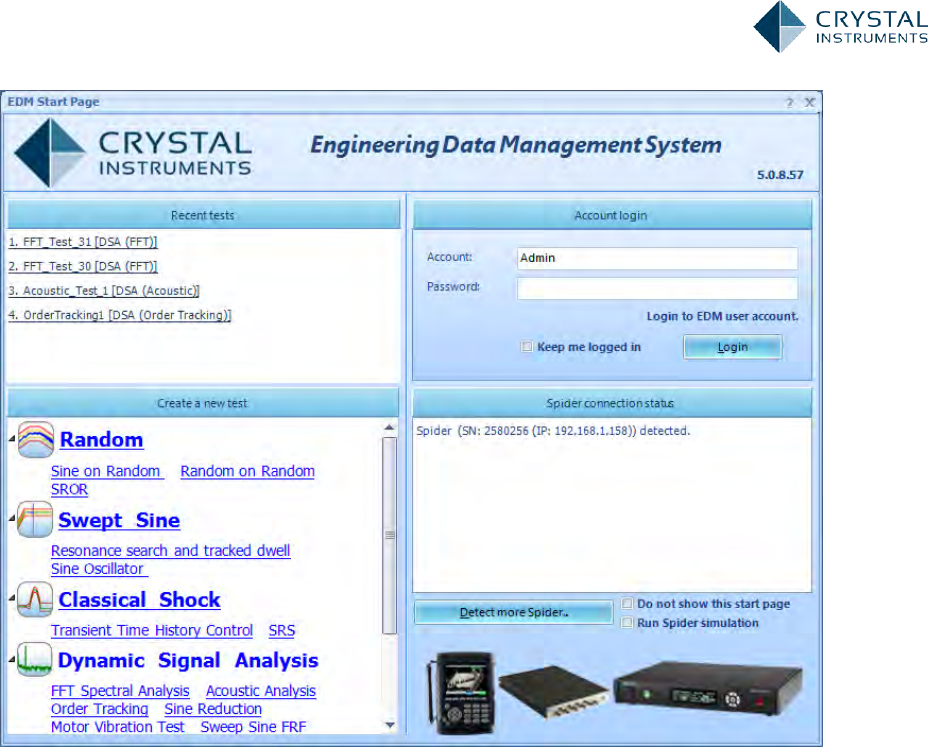Click the Create a new test header
The width and height of the screenshot is (928, 747).
[x=202, y=403]
